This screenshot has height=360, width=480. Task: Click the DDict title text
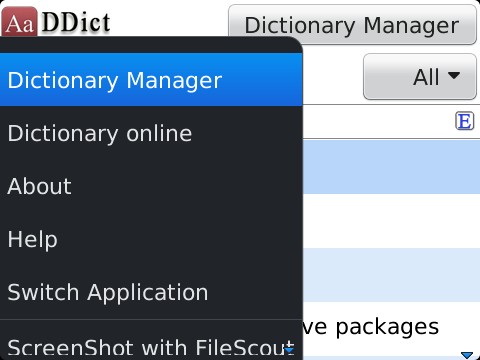point(76,22)
